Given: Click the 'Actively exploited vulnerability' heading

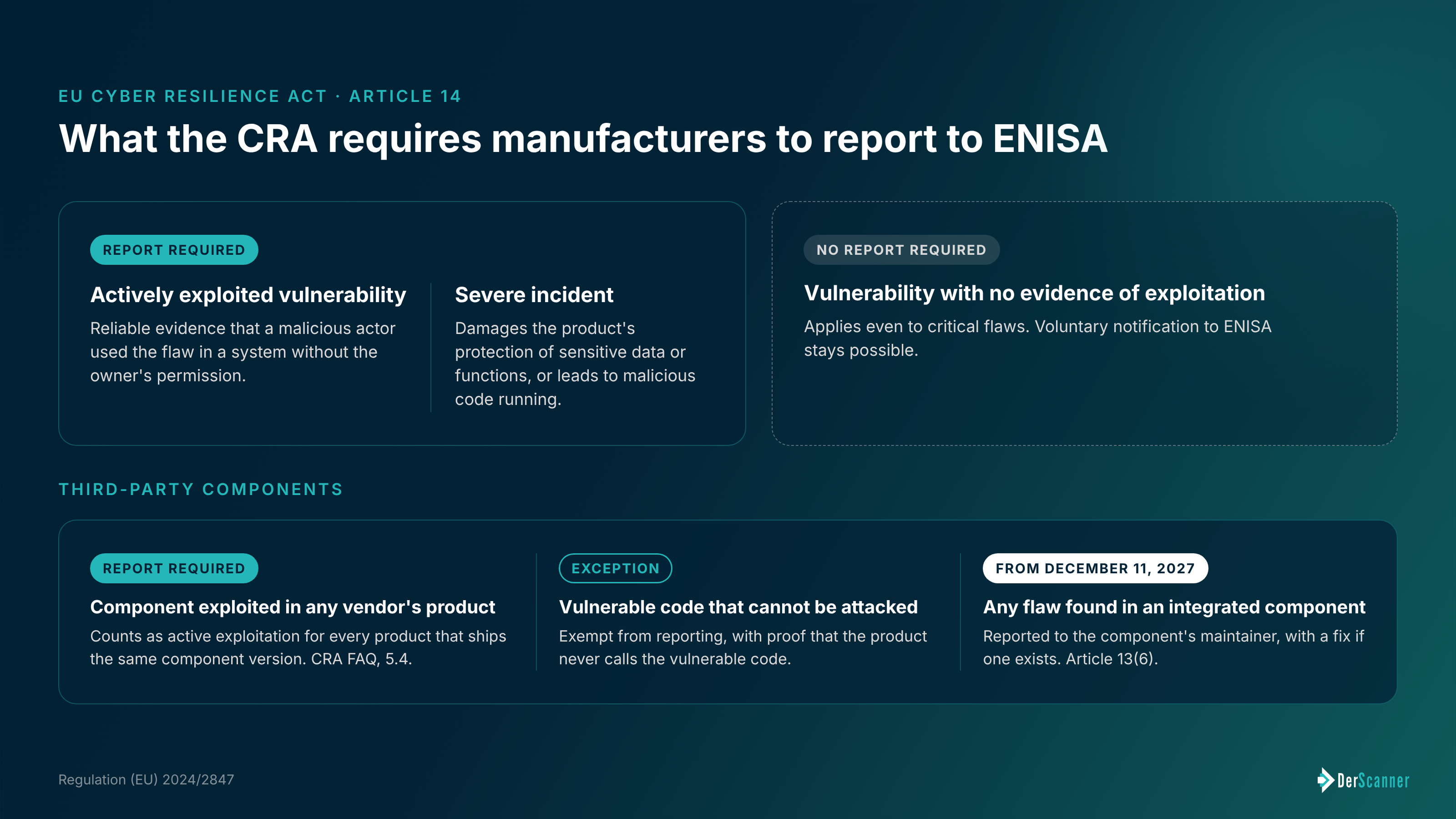Looking at the screenshot, I should coord(248,295).
